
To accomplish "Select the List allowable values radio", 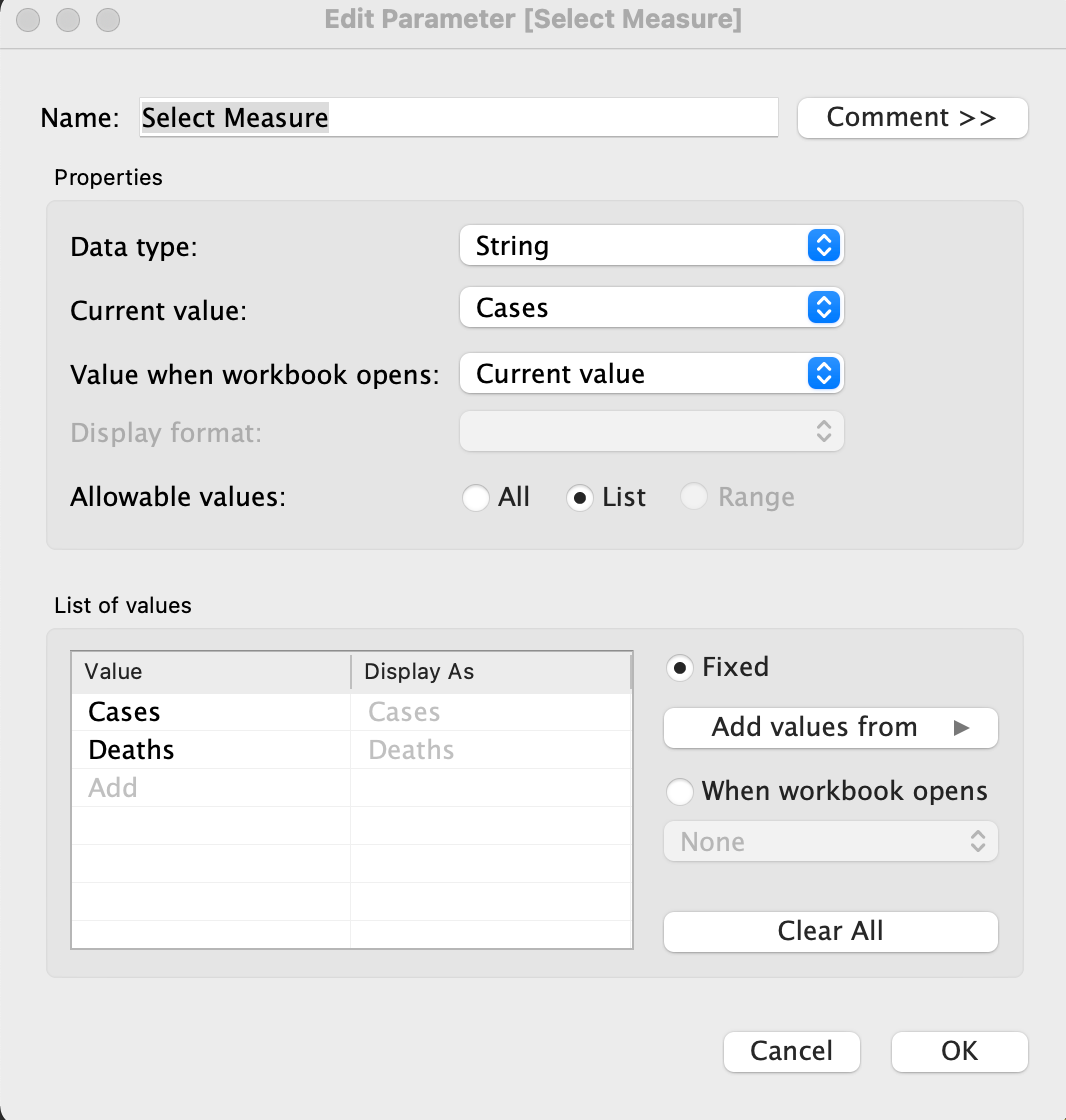I will pos(580,497).
